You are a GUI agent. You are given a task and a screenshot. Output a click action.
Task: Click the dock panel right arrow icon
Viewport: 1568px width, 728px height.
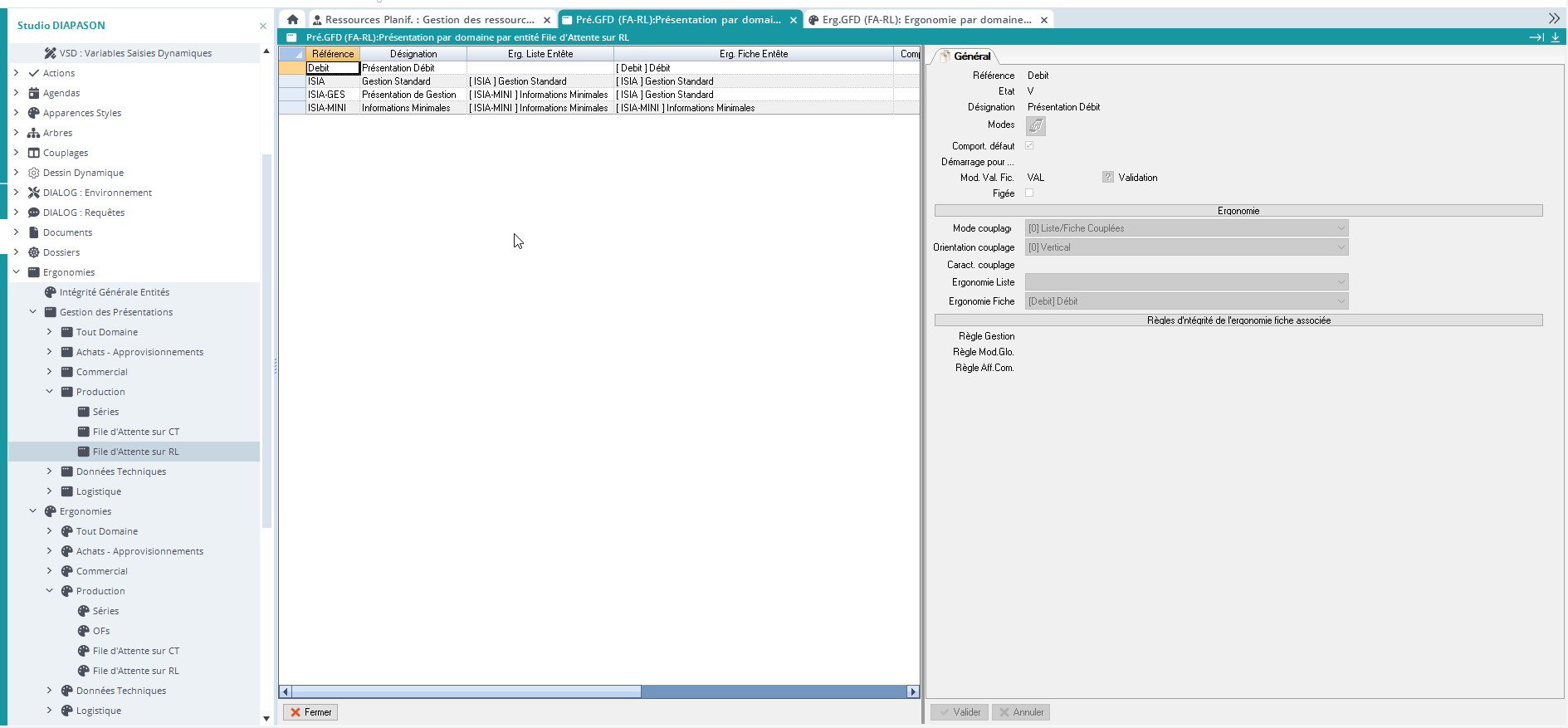(x=1536, y=37)
